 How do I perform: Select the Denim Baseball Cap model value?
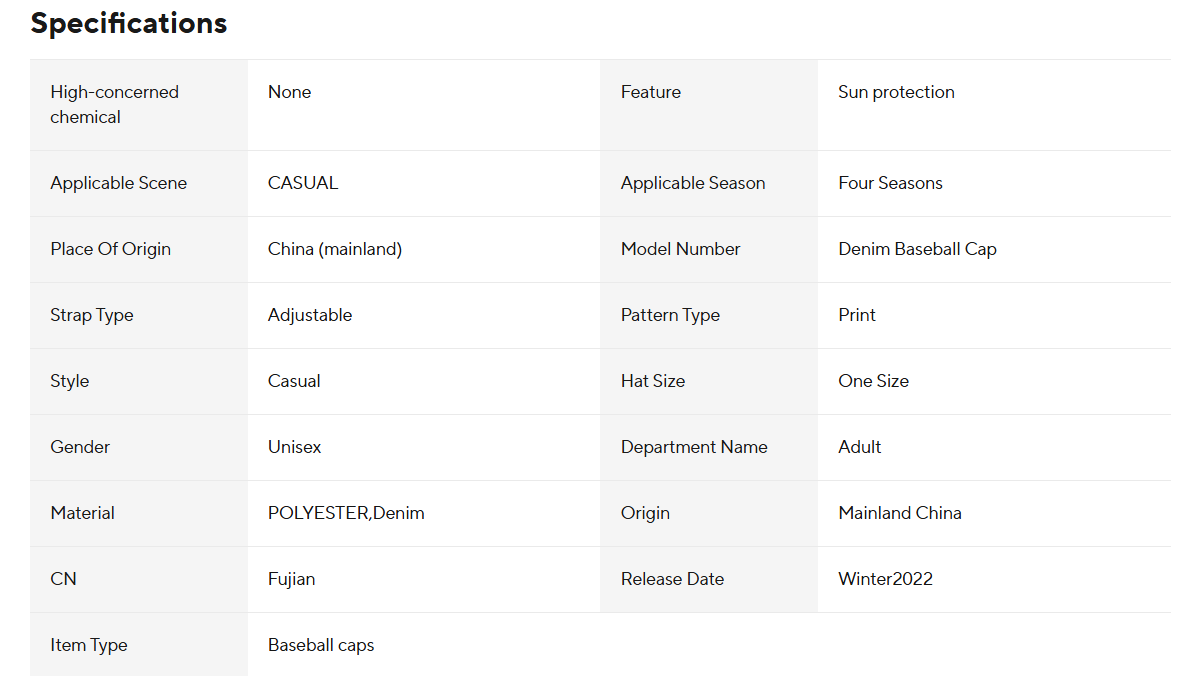click(x=917, y=249)
